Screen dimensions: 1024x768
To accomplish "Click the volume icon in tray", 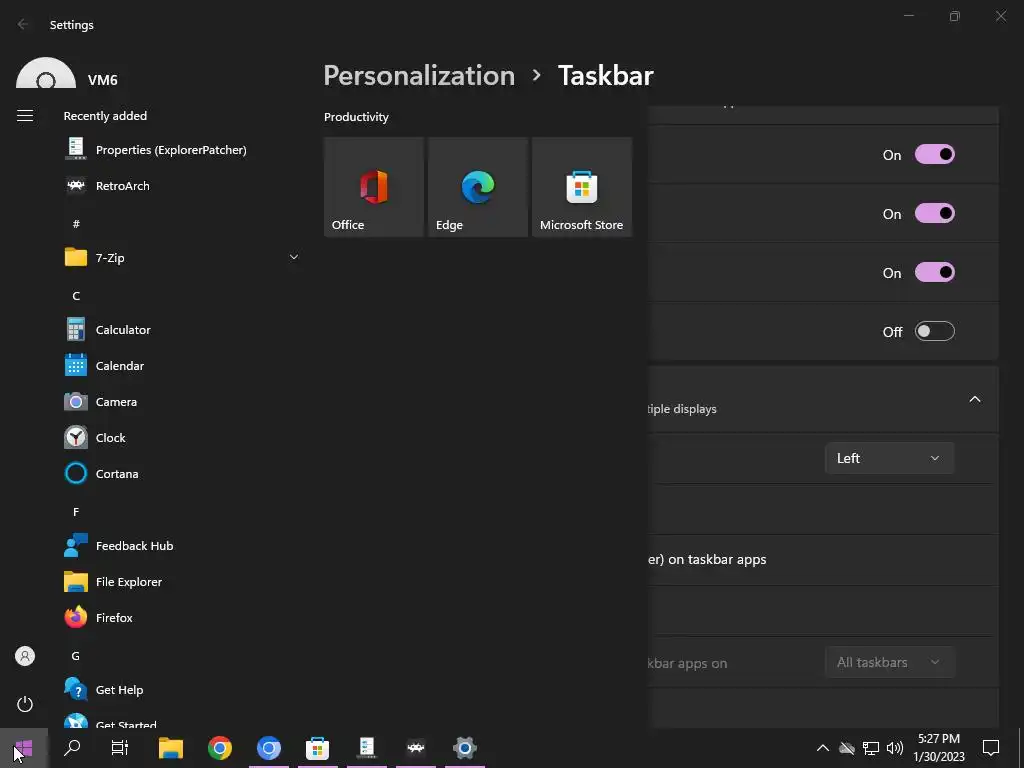I will 895,748.
